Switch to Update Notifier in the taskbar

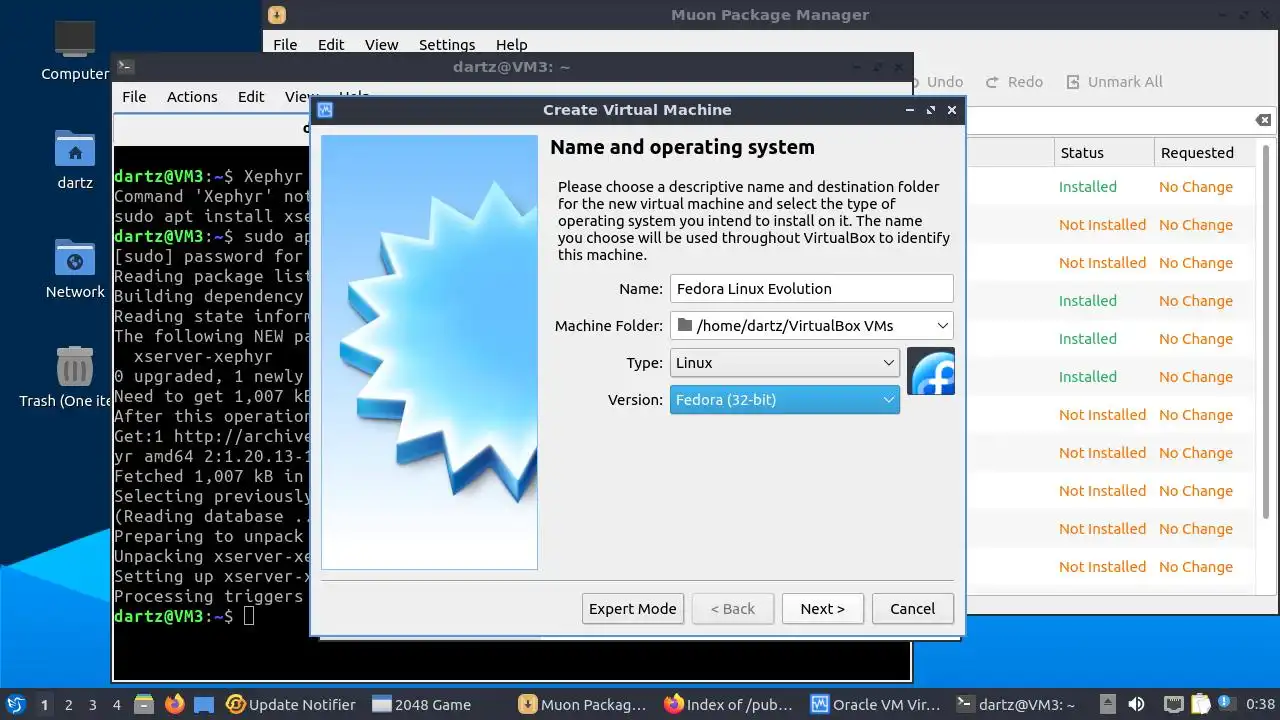291,704
